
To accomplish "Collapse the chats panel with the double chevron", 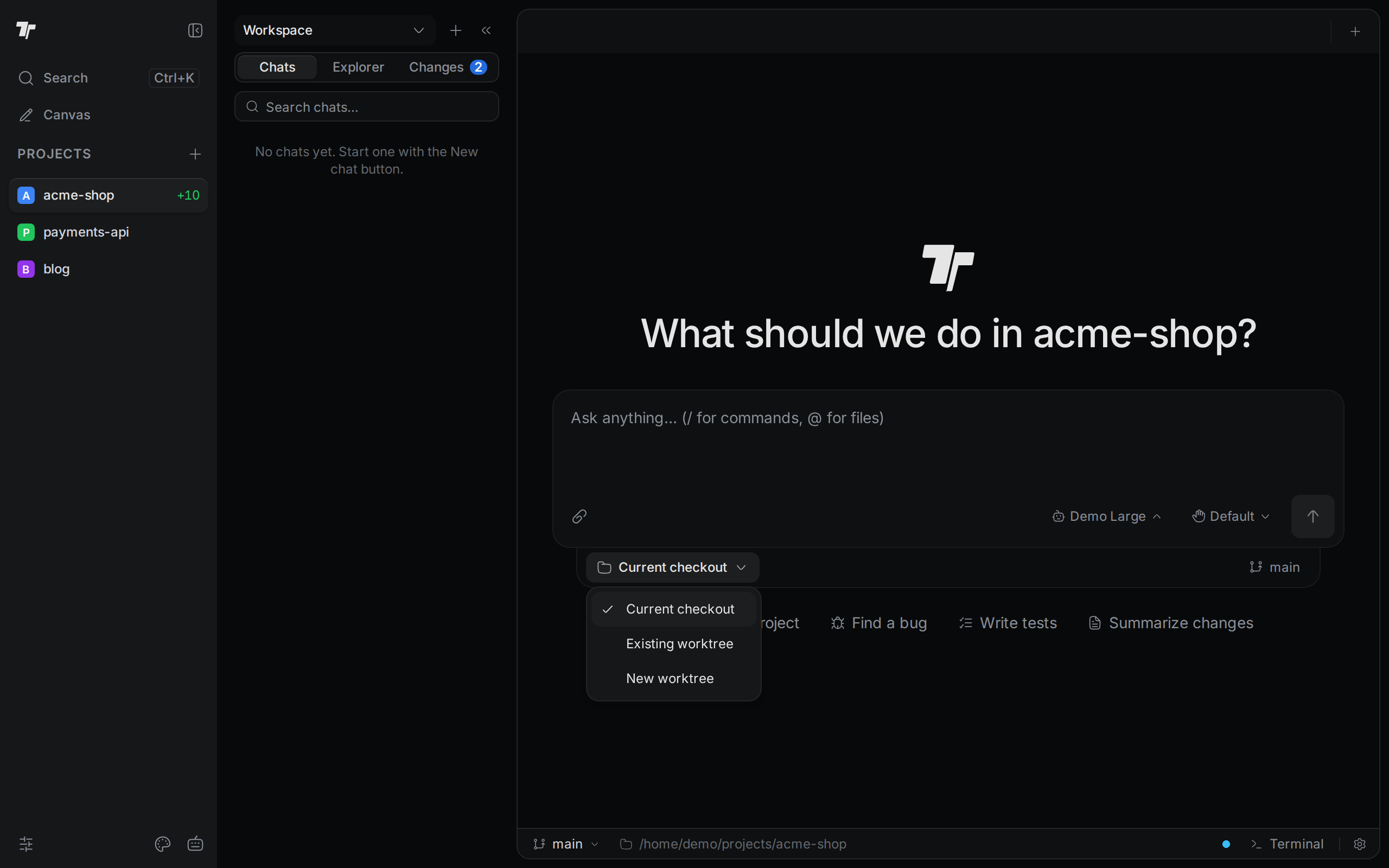I will 486,30.
